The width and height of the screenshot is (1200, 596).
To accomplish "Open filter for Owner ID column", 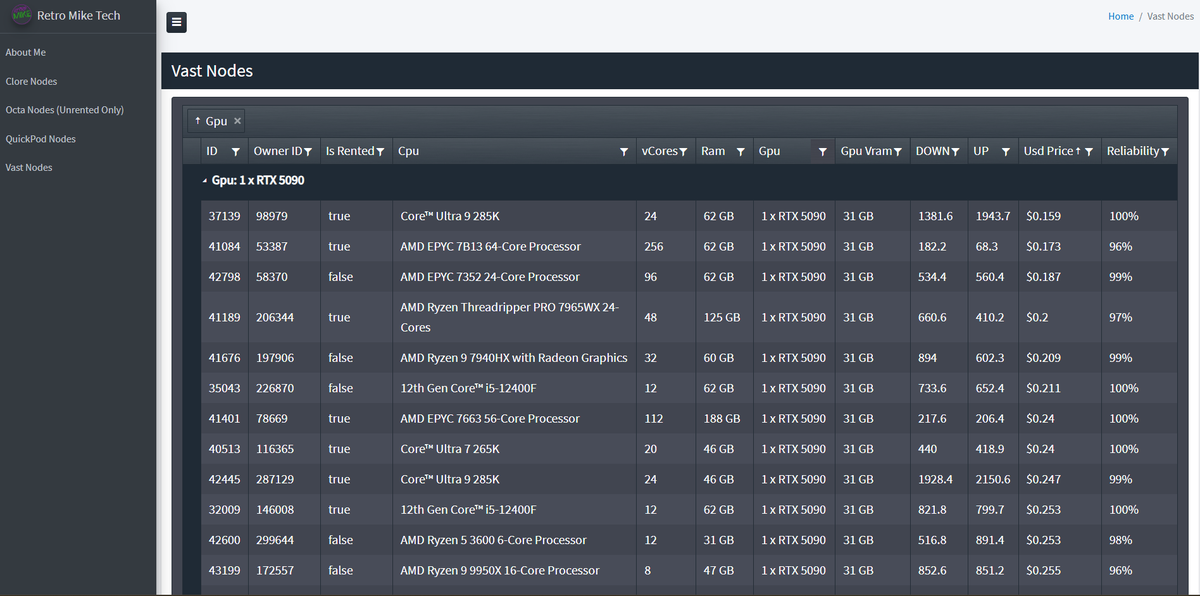I will click(309, 152).
